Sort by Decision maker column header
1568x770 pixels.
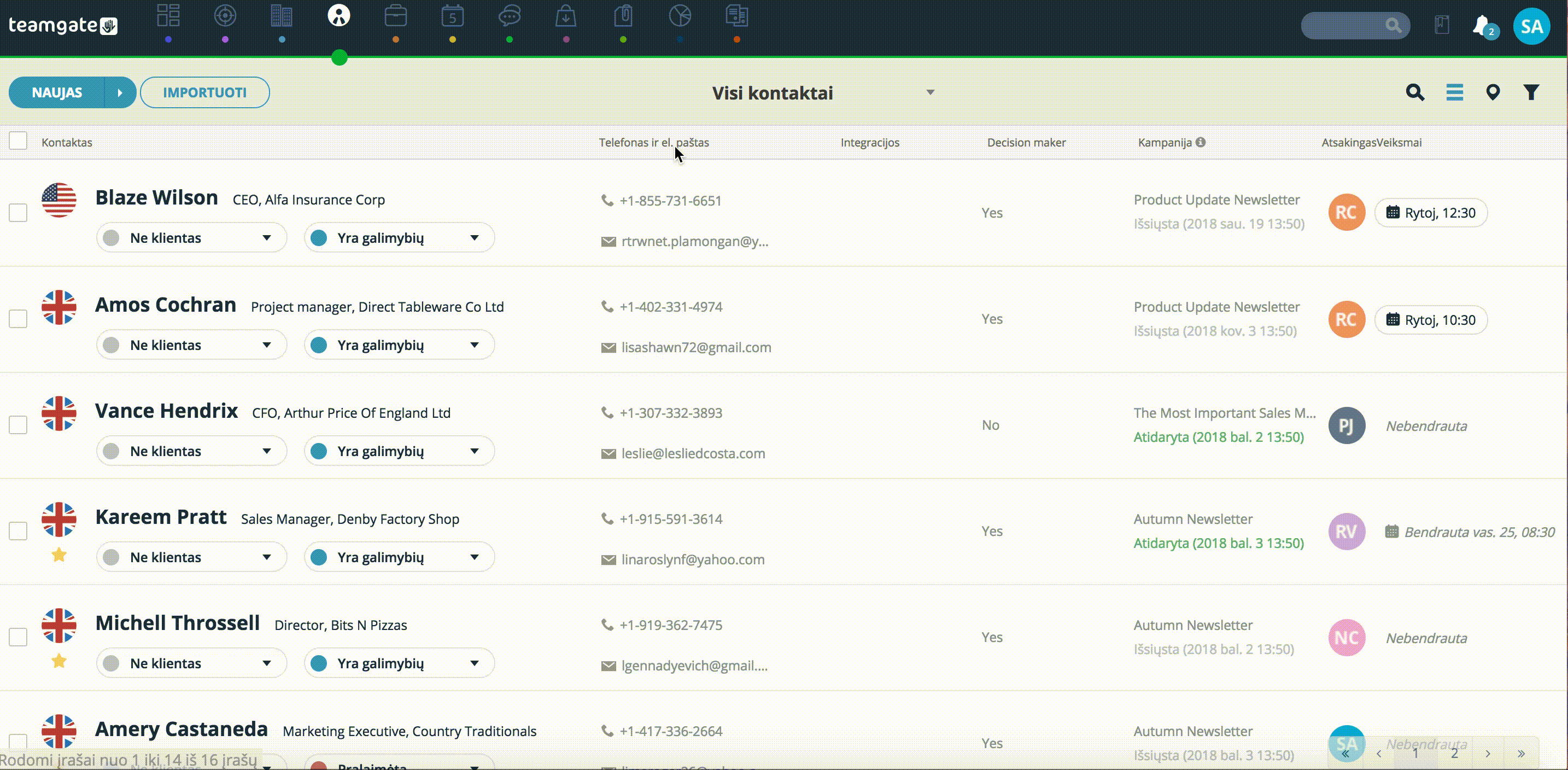tap(1026, 142)
